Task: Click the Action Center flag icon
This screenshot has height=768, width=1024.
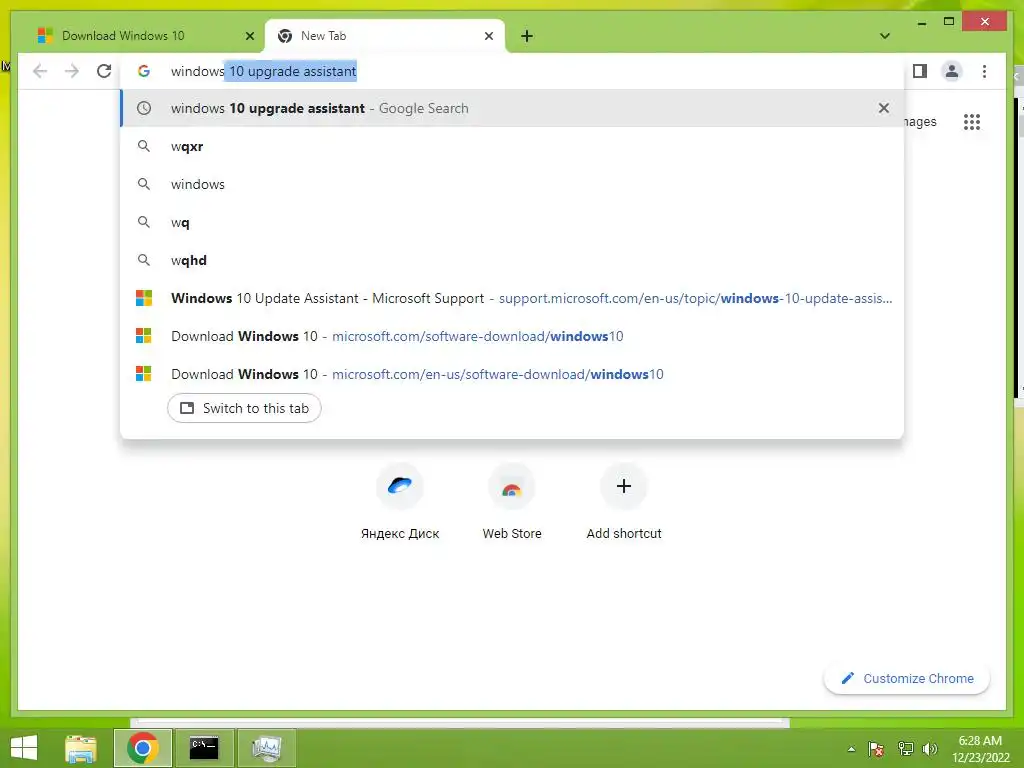Action: point(876,748)
